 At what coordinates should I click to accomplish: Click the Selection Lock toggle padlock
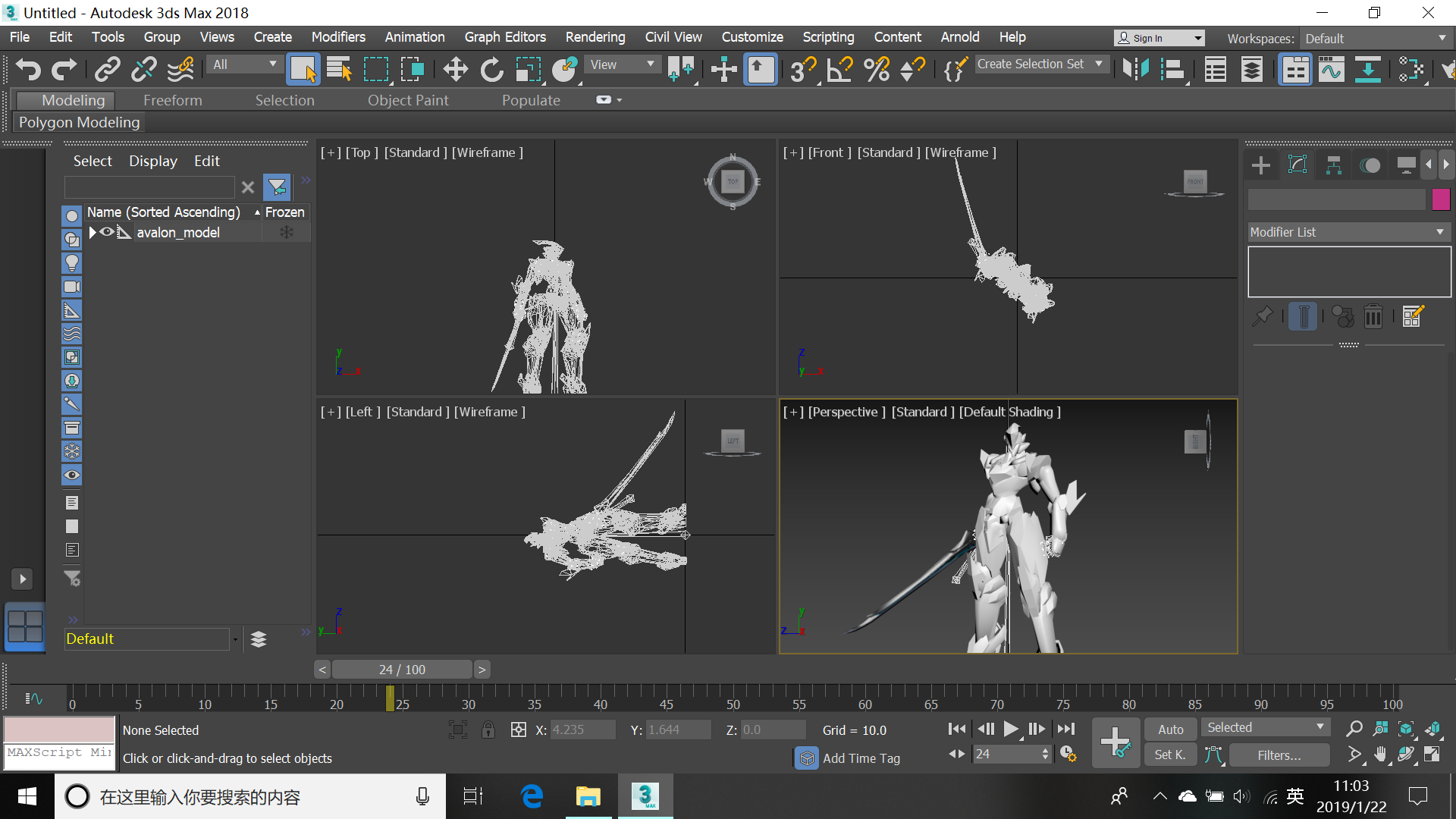[x=488, y=730]
